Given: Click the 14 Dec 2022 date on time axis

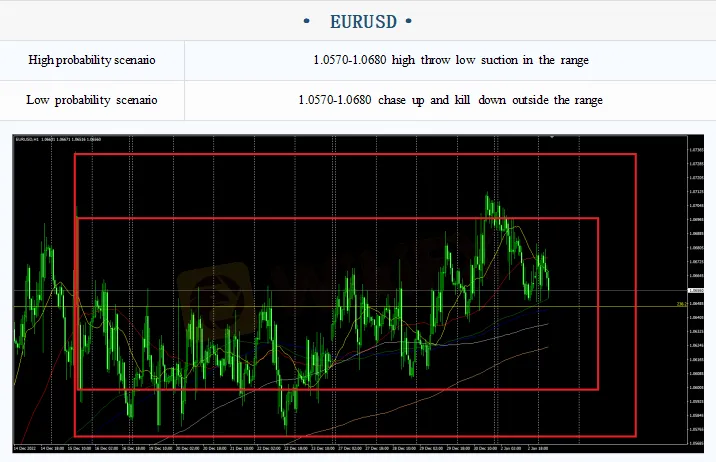Looking at the screenshot, I should point(26,447).
